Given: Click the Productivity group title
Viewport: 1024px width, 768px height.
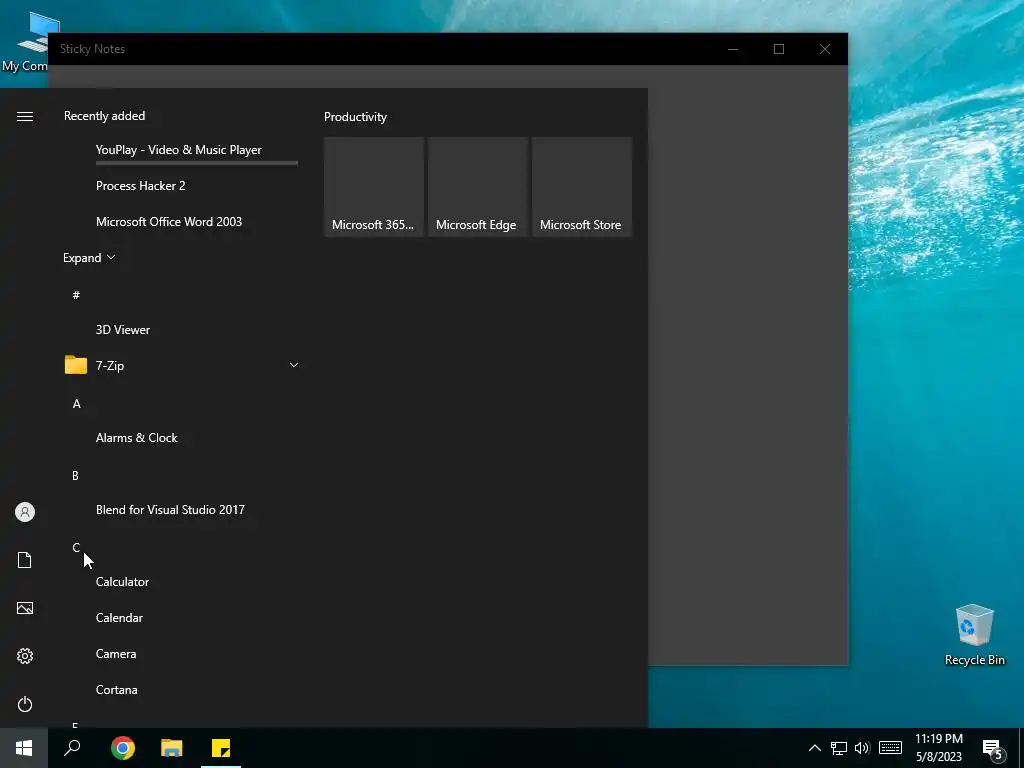Looking at the screenshot, I should tap(355, 117).
